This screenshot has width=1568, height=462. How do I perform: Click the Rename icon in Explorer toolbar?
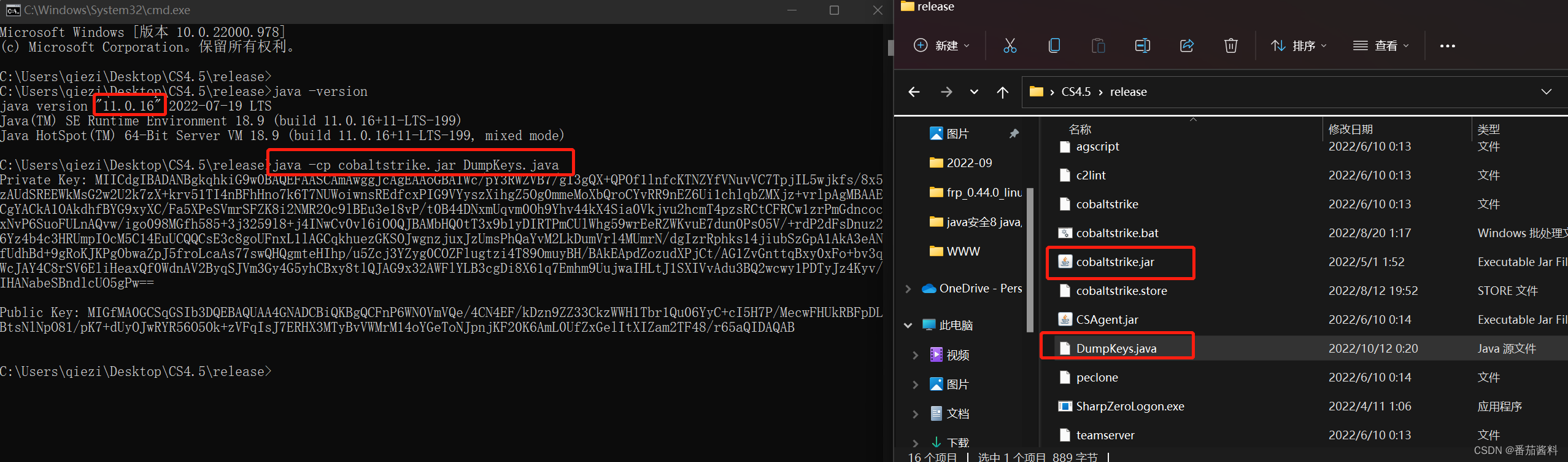coord(1142,45)
